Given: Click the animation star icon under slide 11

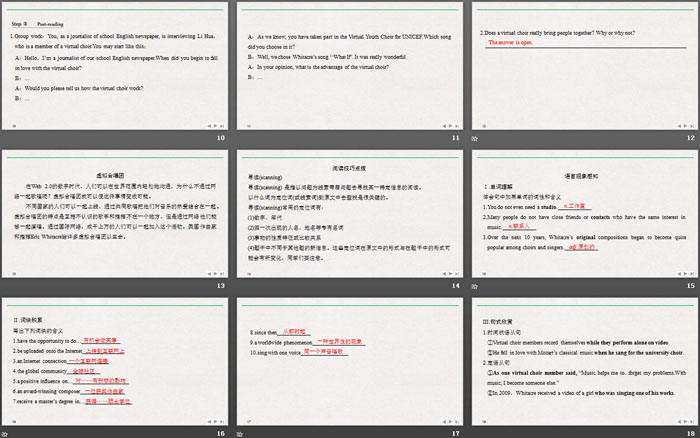Looking at the screenshot, I should (240, 140).
